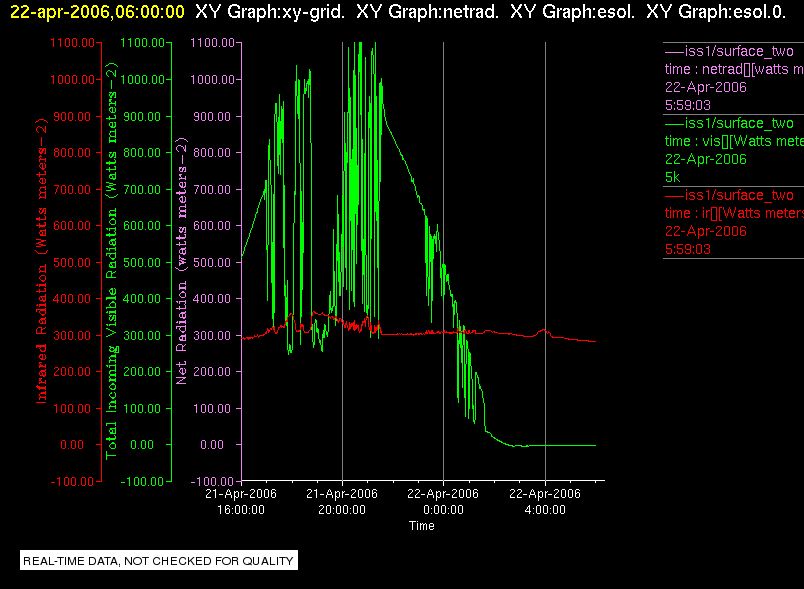
Task: Select the 'XY Graph:netrad.' title text
Action: pyautogui.click(x=427, y=11)
